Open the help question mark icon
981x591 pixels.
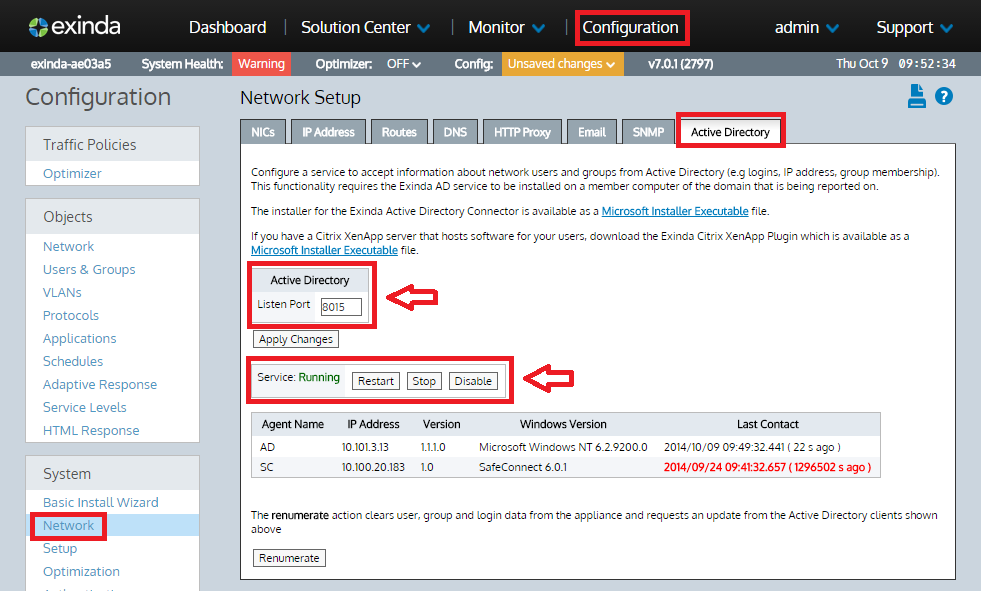943,96
